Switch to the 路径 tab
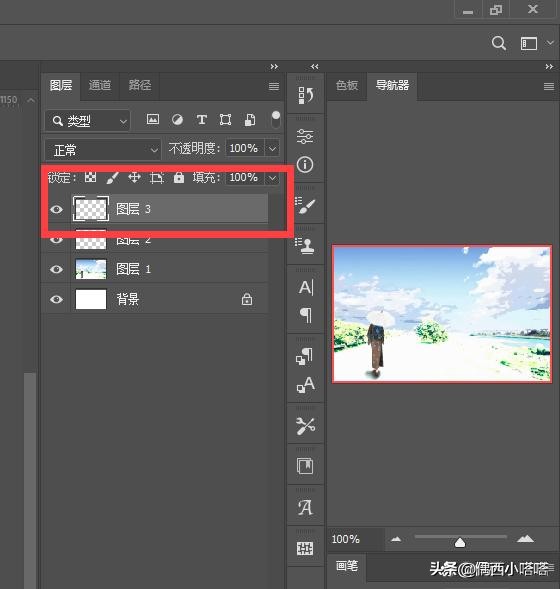Viewport: 560px width, 589px height. 140,86
